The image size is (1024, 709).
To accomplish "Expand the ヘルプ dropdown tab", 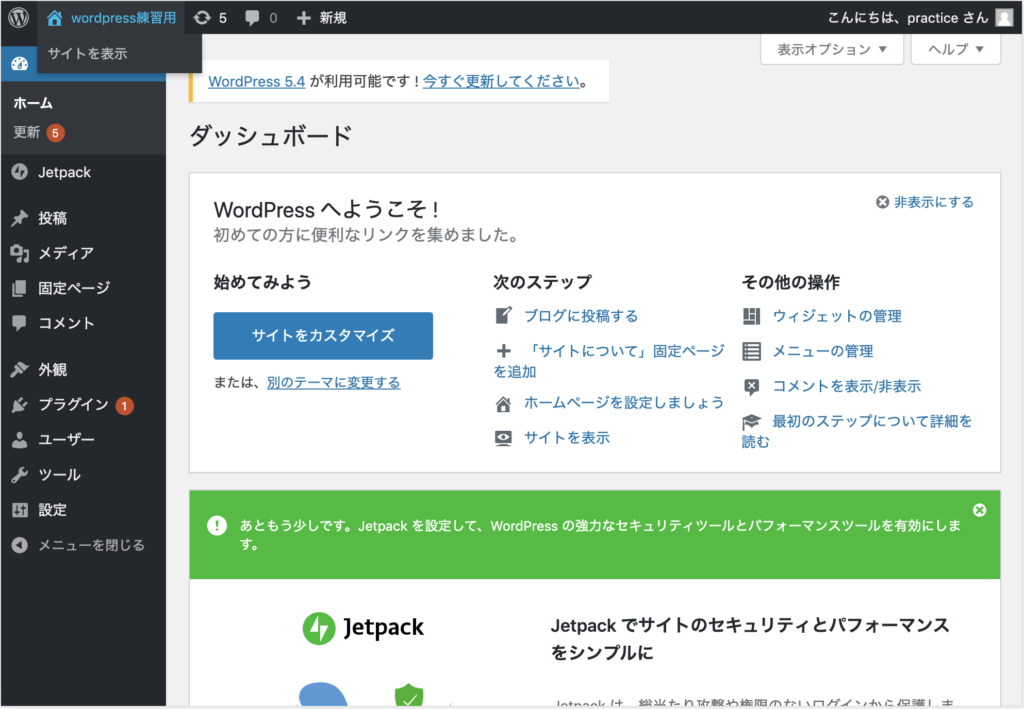I will point(955,49).
